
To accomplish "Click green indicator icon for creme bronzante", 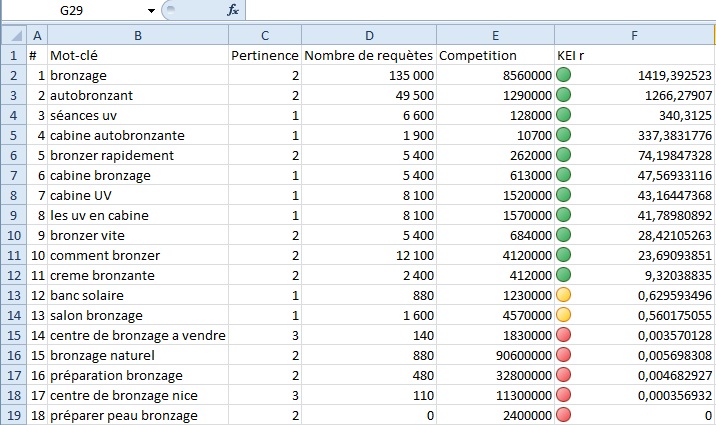I will (564, 275).
